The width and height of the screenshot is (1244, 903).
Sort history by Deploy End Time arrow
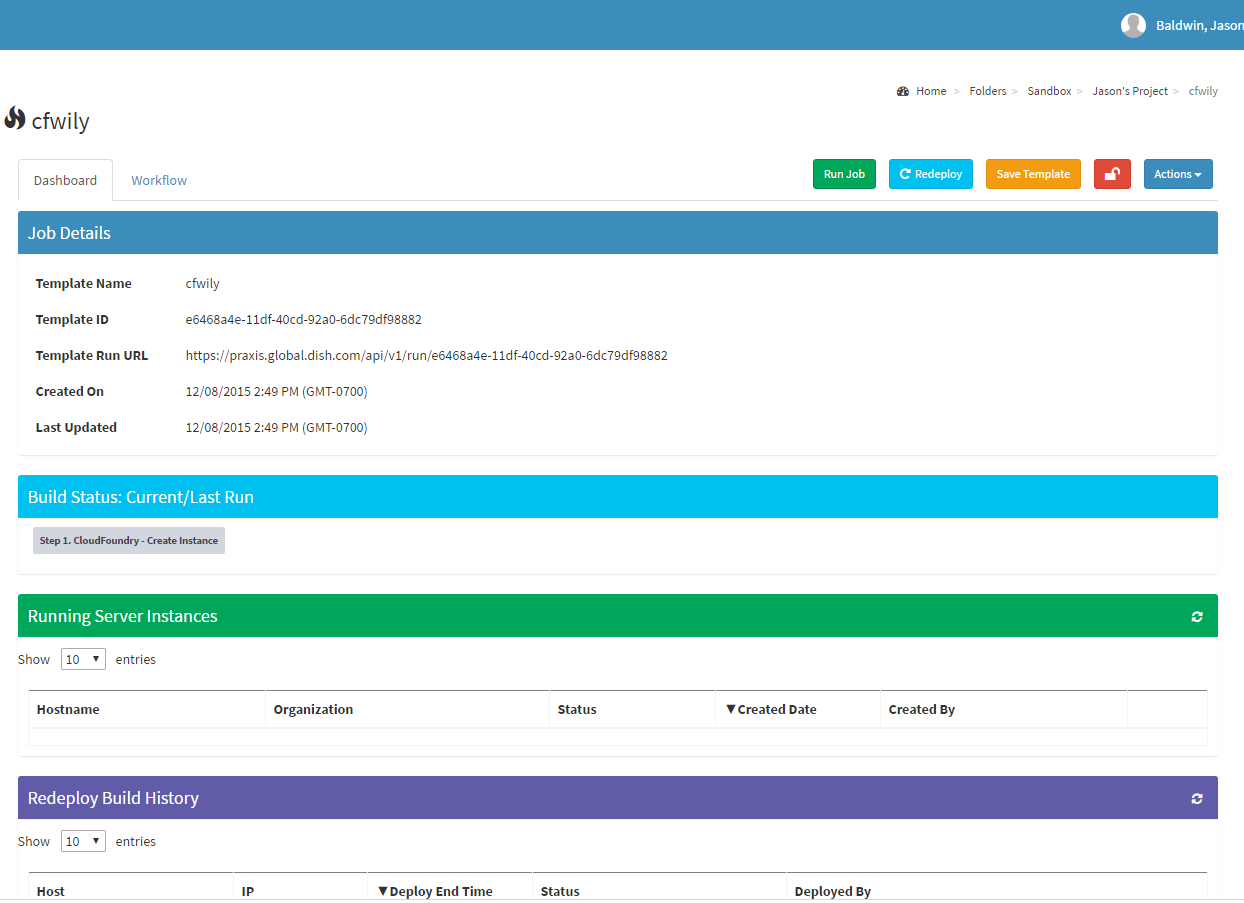pos(383,891)
